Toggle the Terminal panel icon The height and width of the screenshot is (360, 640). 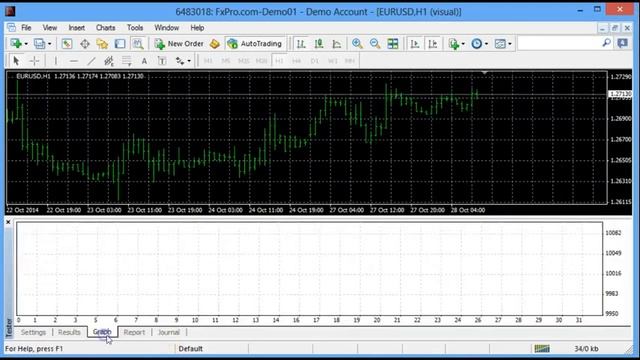pyautogui.click(x=120, y=44)
